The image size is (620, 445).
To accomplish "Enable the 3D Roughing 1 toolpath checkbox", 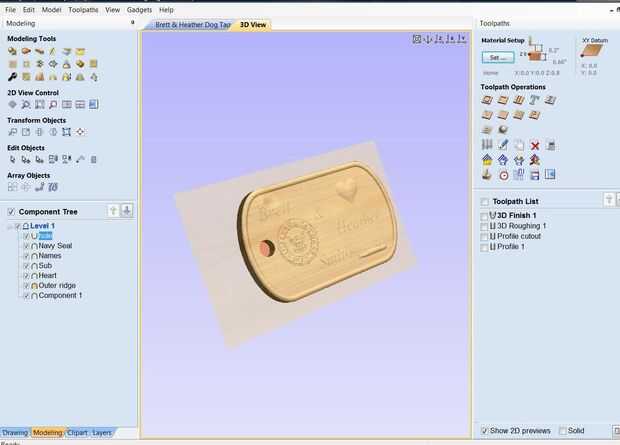I will (484, 226).
